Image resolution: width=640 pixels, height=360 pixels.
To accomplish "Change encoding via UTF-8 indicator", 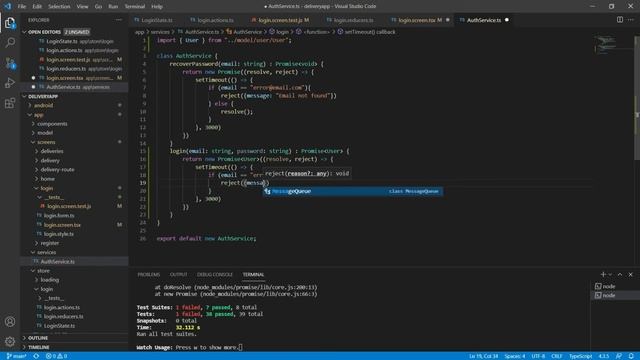I will tap(538, 356).
